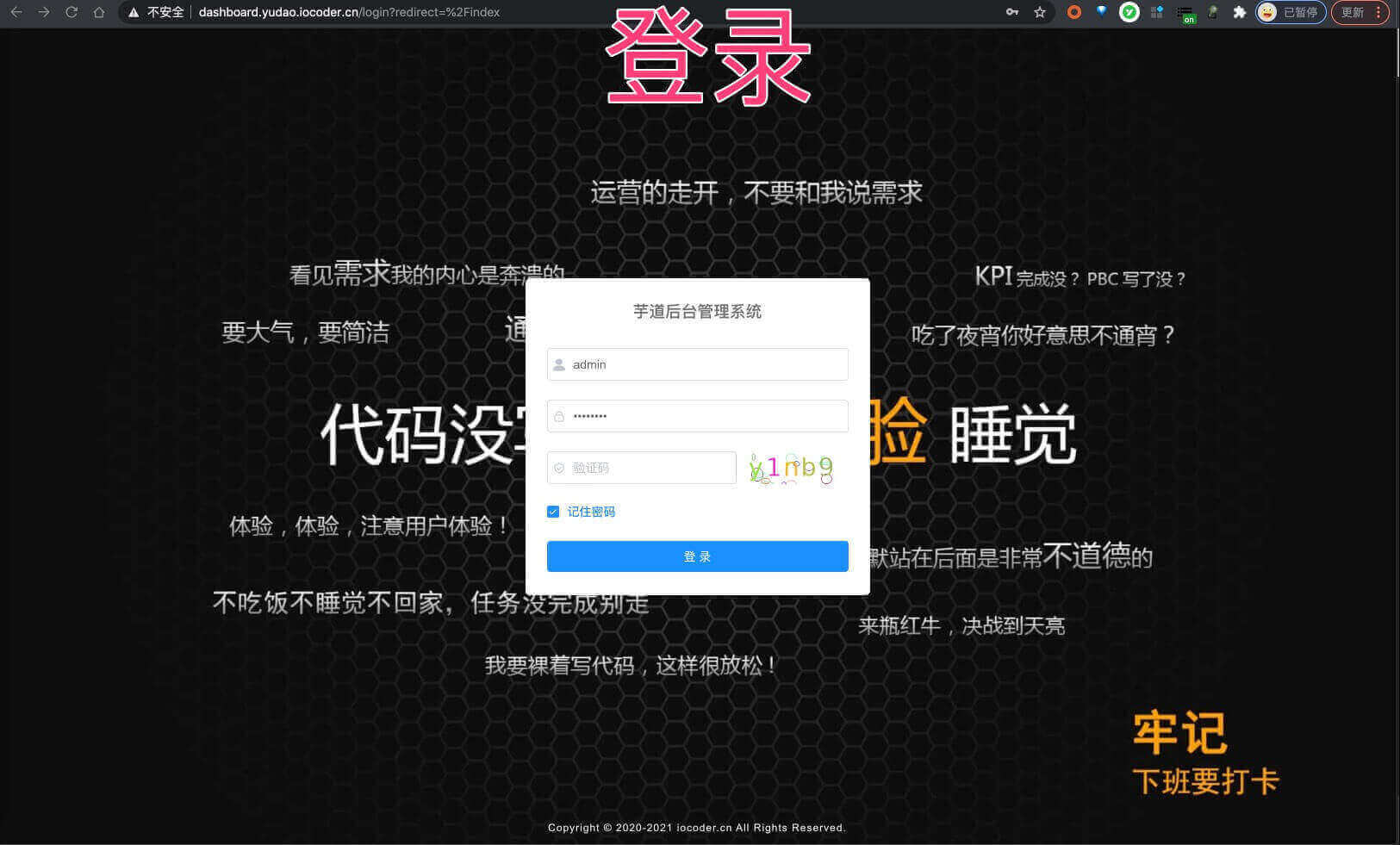Click the blue diamond extension icon
The width and height of the screenshot is (1400, 845).
tap(1101, 12)
